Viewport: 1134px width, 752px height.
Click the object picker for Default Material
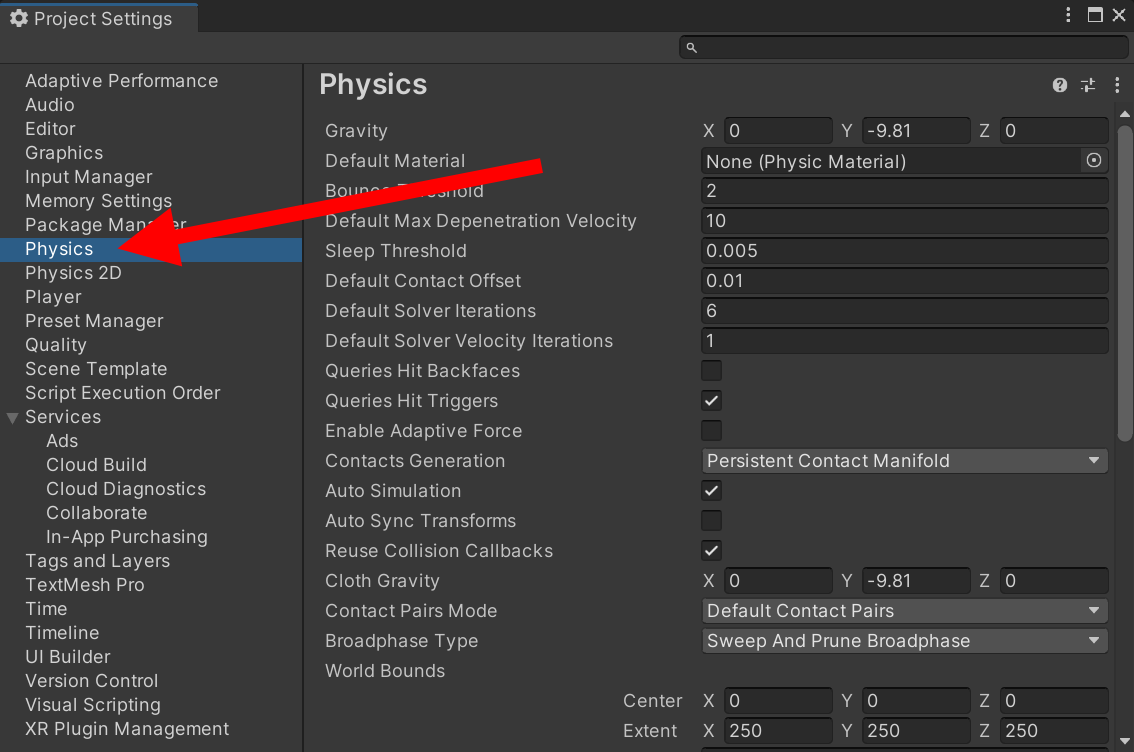pos(1094,161)
